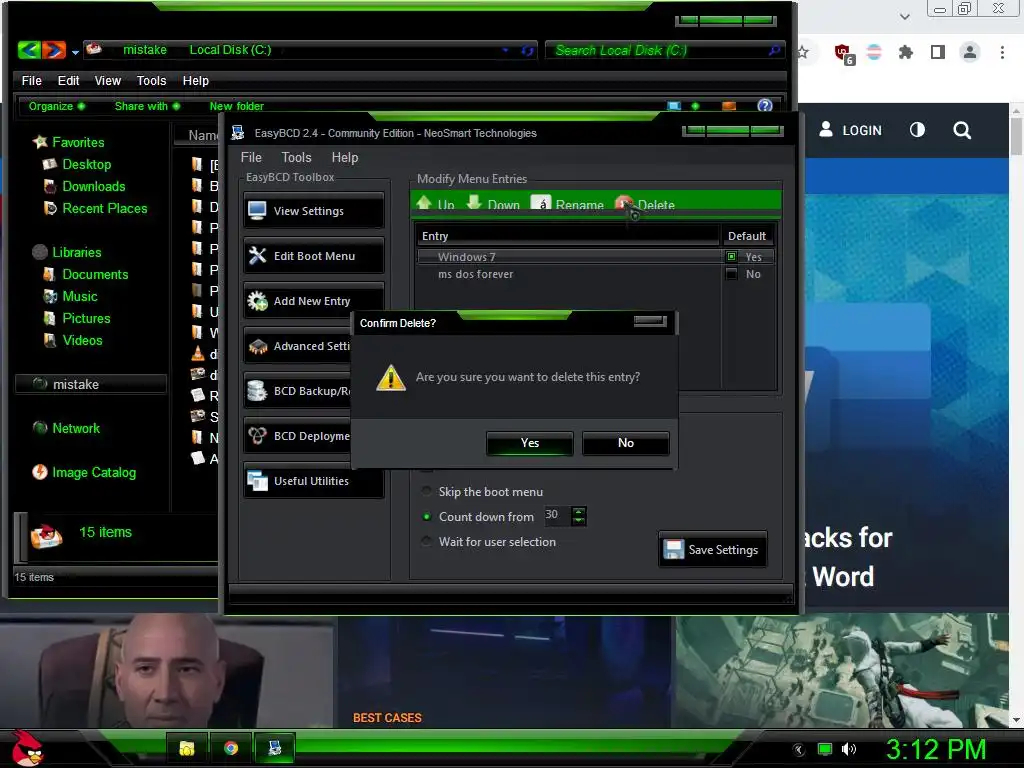Click the Add New Entry plus-gear icon

pyautogui.click(x=257, y=301)
